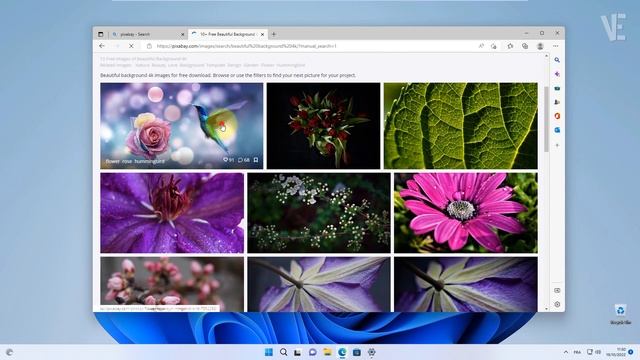Open the rightmost purple petal underside image
Viewport: 640px width, 360px height.
click(x=466, y=284)
